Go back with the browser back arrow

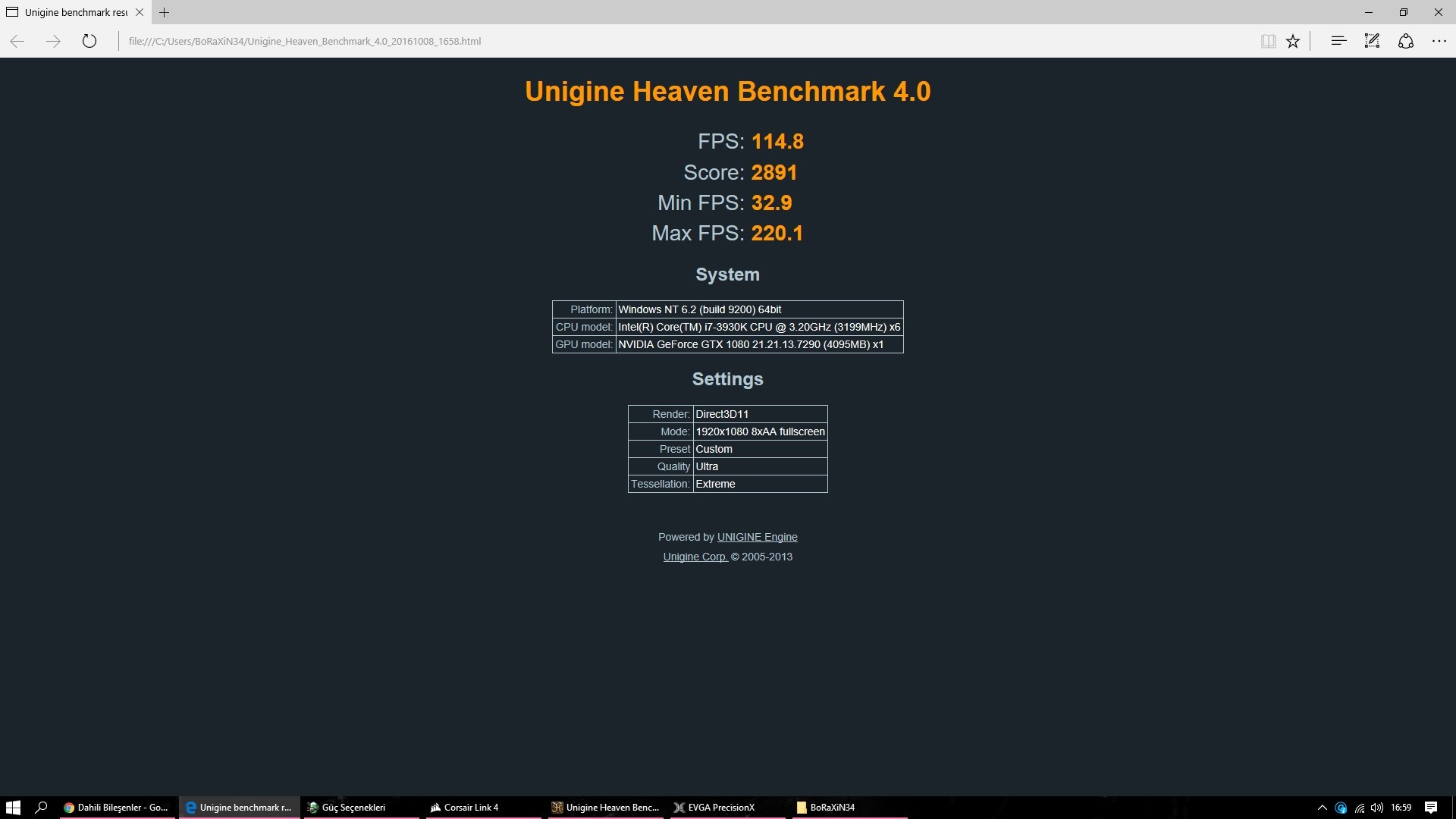coord(17,41)
